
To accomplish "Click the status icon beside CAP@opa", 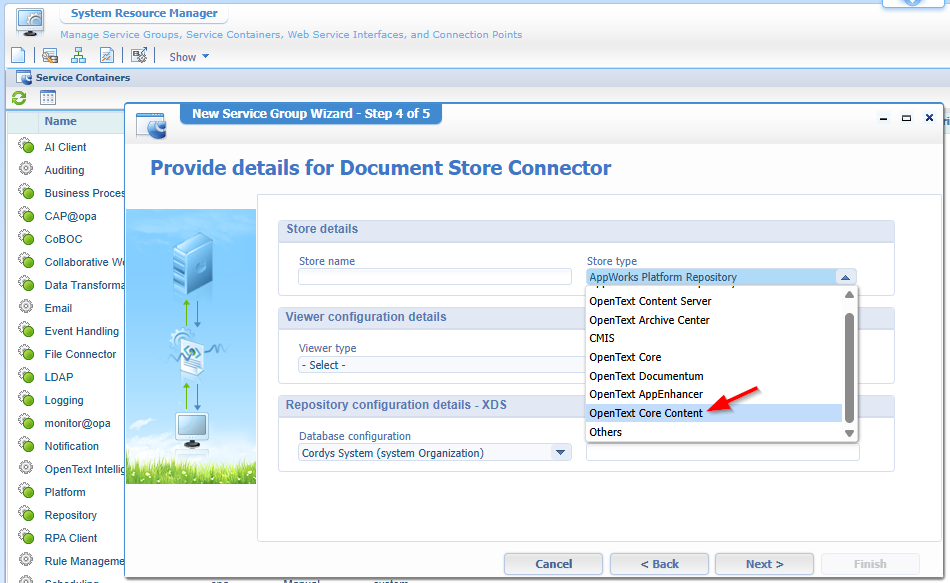I will (26, 215).
